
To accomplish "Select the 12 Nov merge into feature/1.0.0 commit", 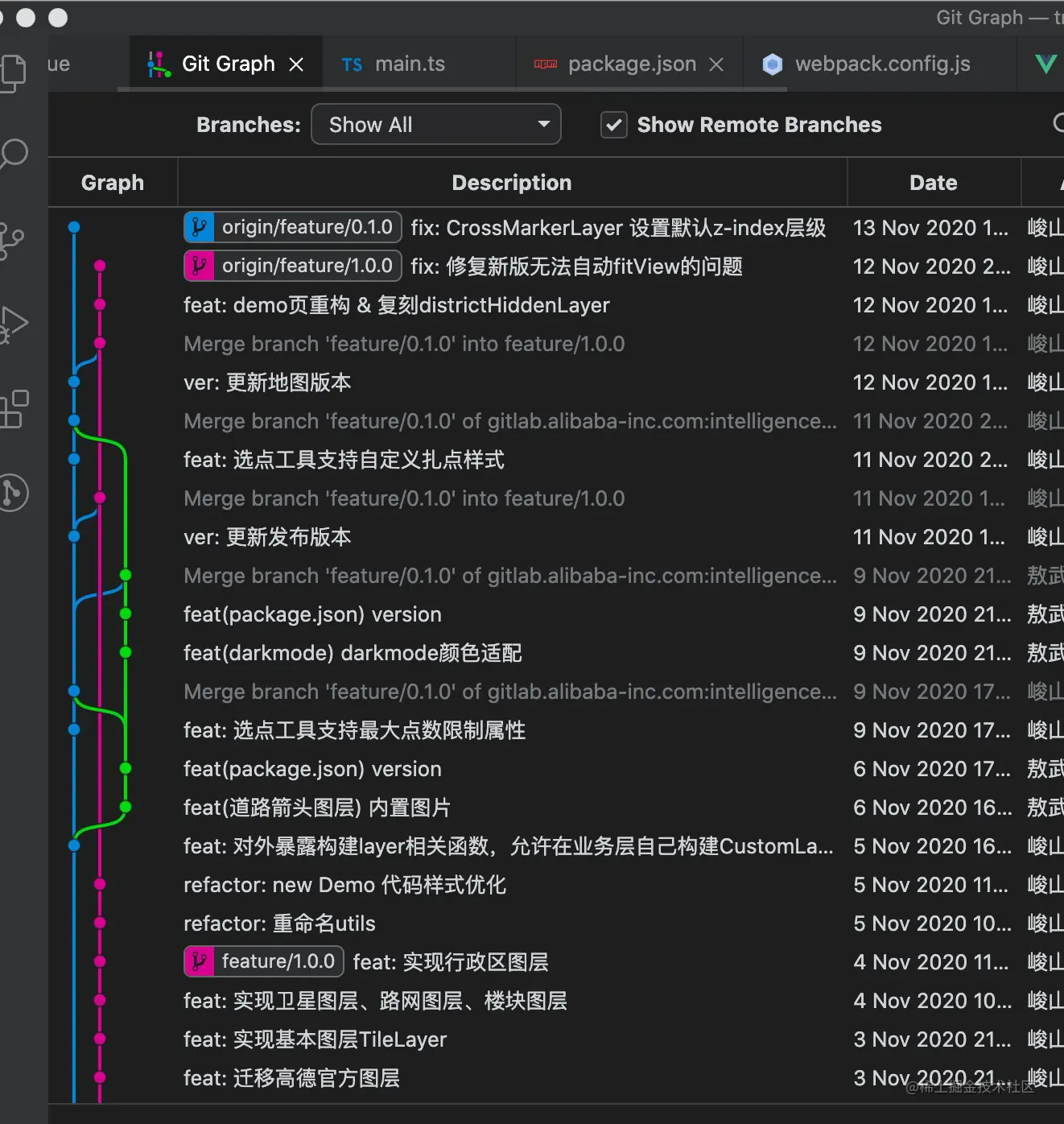I will click(404, 344).
